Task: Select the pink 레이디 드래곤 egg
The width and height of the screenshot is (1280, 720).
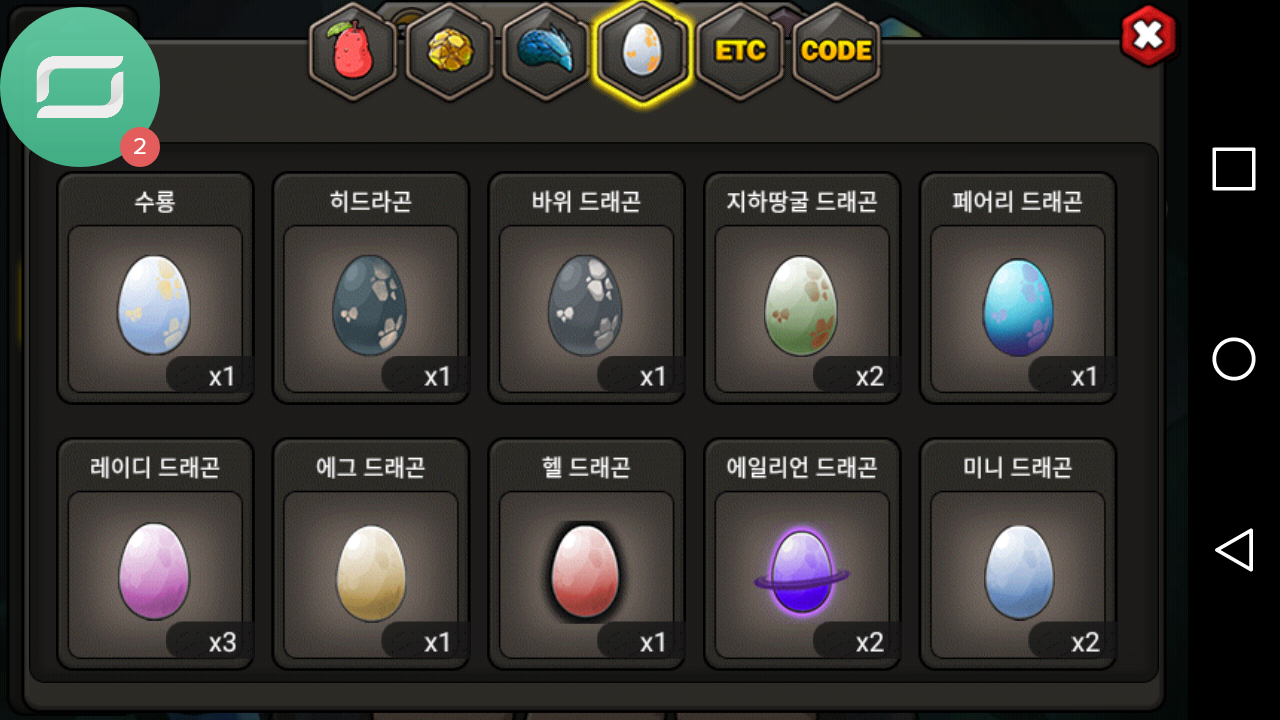Action: [x=155, y=554]
